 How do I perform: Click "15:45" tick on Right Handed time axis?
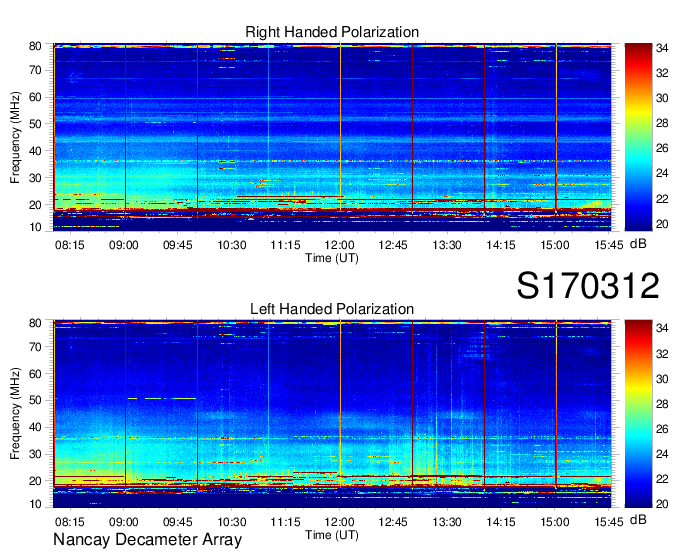[x=608, y=245]
